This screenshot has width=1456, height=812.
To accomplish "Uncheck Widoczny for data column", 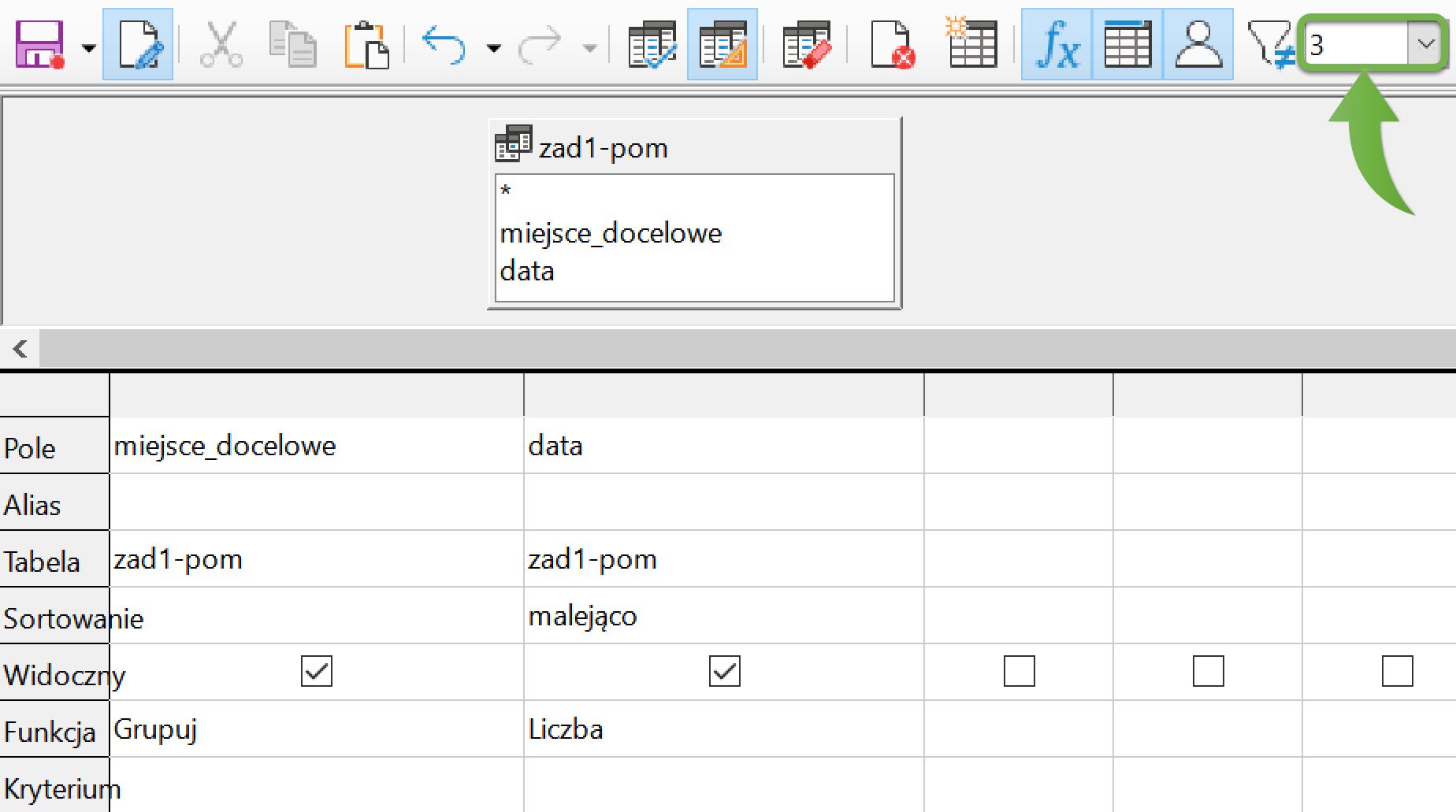I will [724, 672].
